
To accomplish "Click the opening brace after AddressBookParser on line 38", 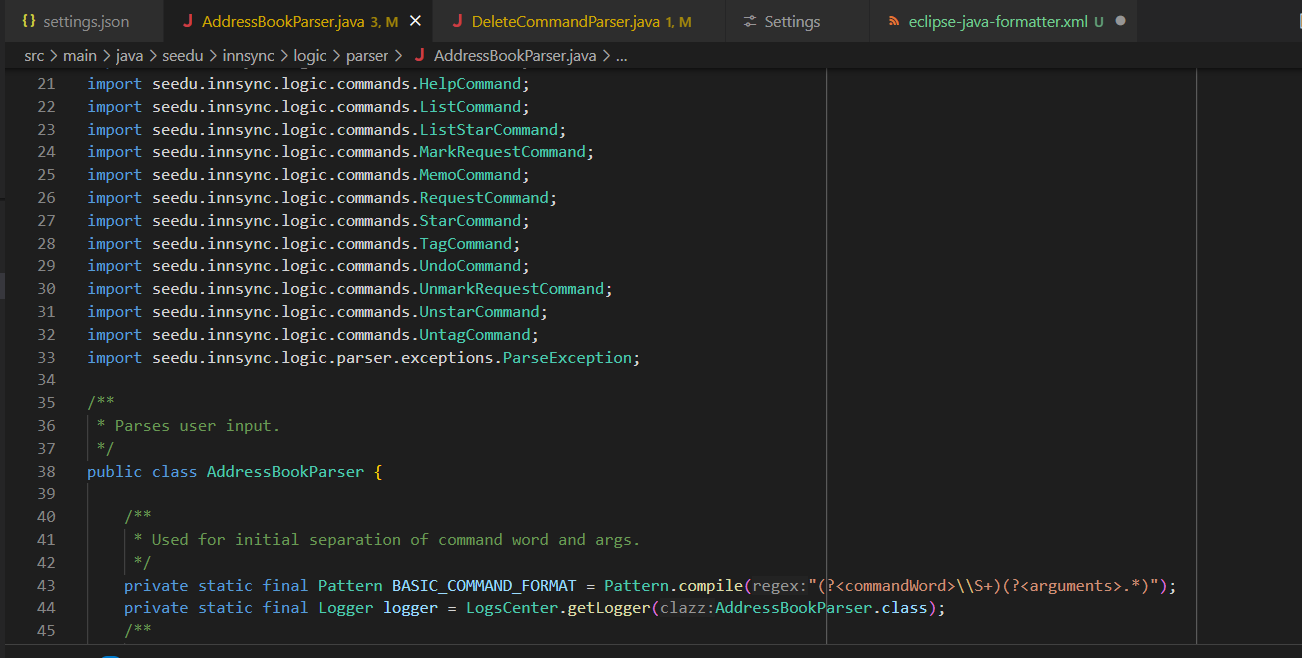I will (x=378, y=471).
